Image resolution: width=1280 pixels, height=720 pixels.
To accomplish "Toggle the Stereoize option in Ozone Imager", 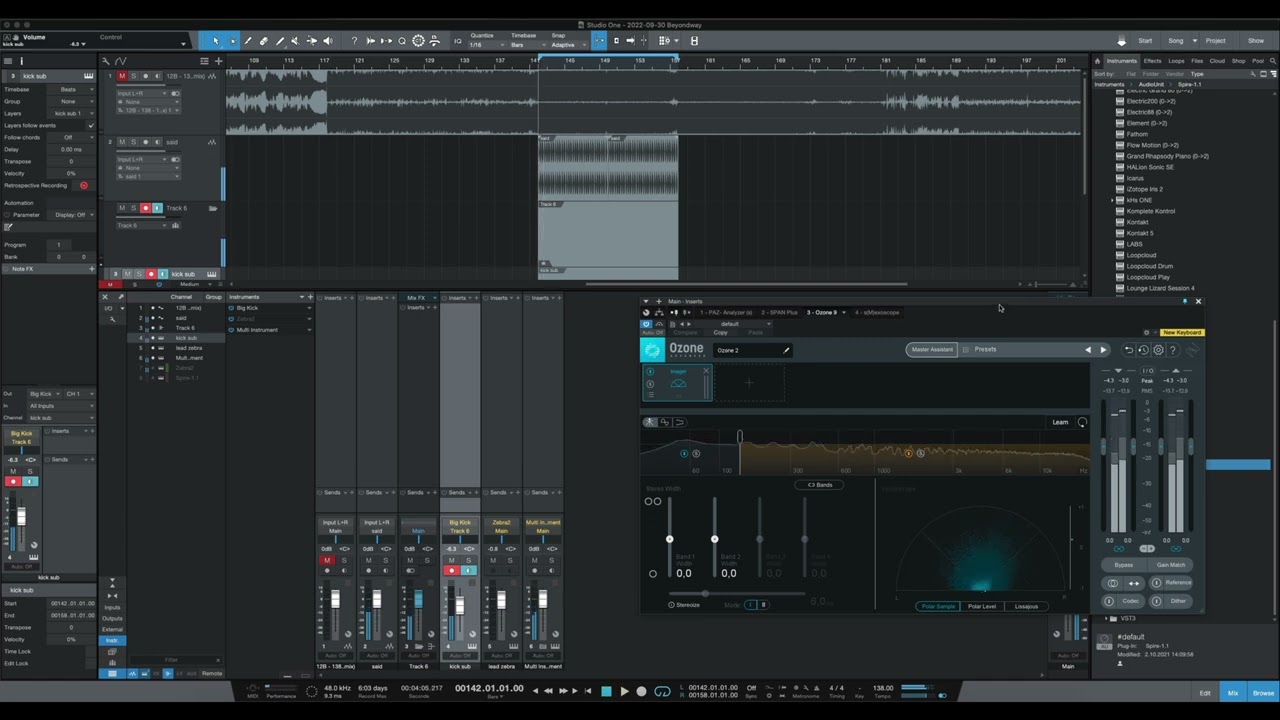I will point(685,605).
